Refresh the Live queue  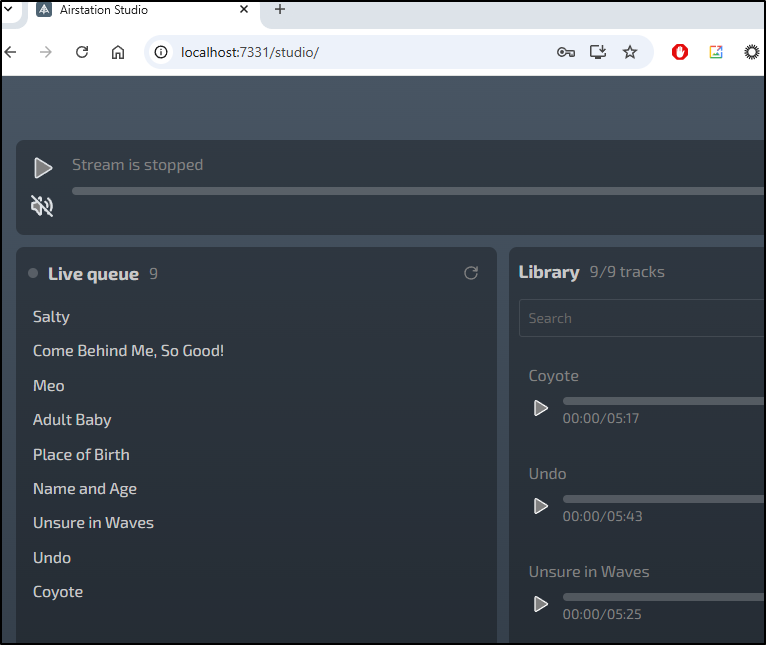pyautogui.click(x=471, y=273)
